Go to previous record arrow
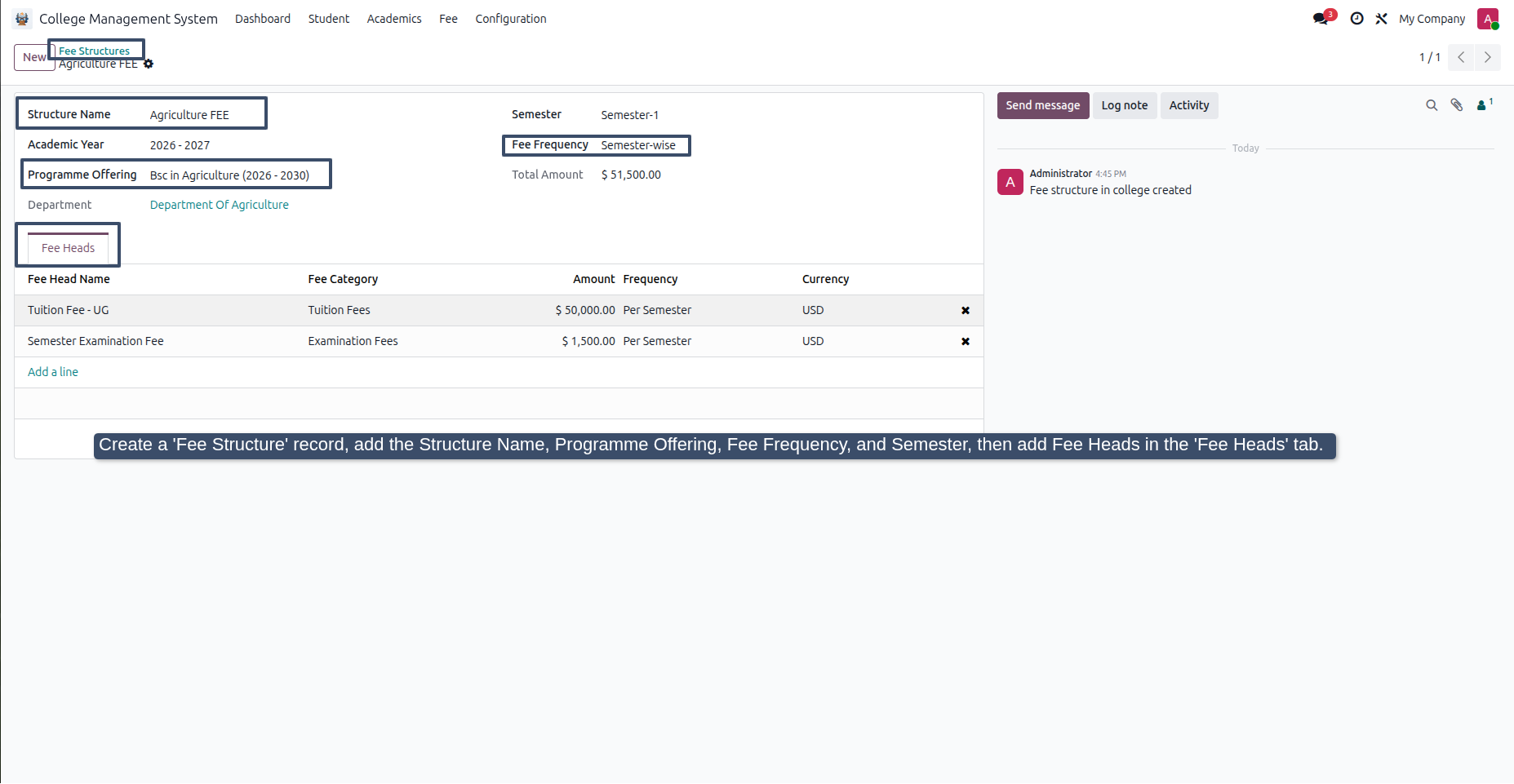 tap(1461, 57)
